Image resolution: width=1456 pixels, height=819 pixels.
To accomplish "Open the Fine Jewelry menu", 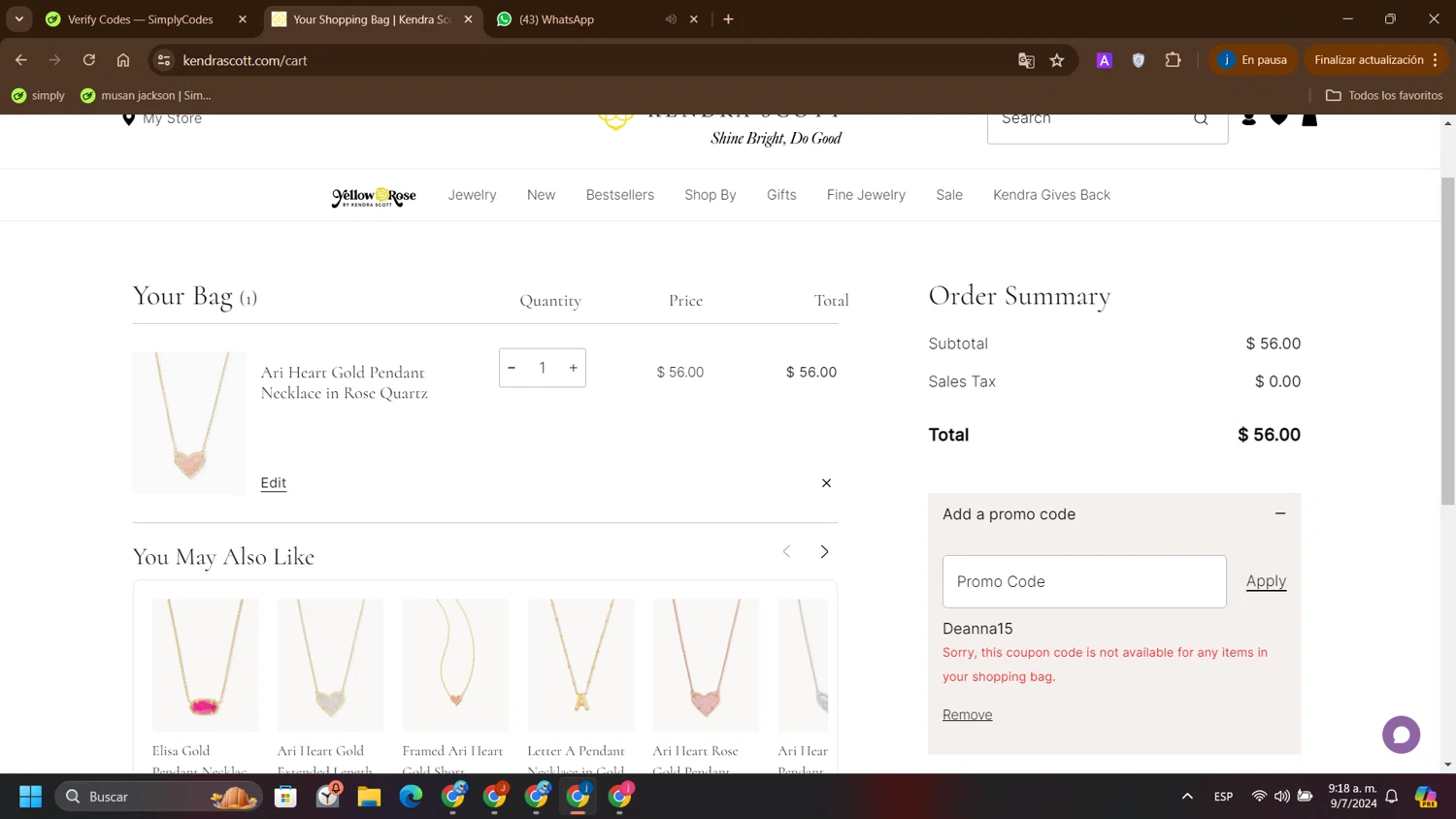I will (866, 195).
